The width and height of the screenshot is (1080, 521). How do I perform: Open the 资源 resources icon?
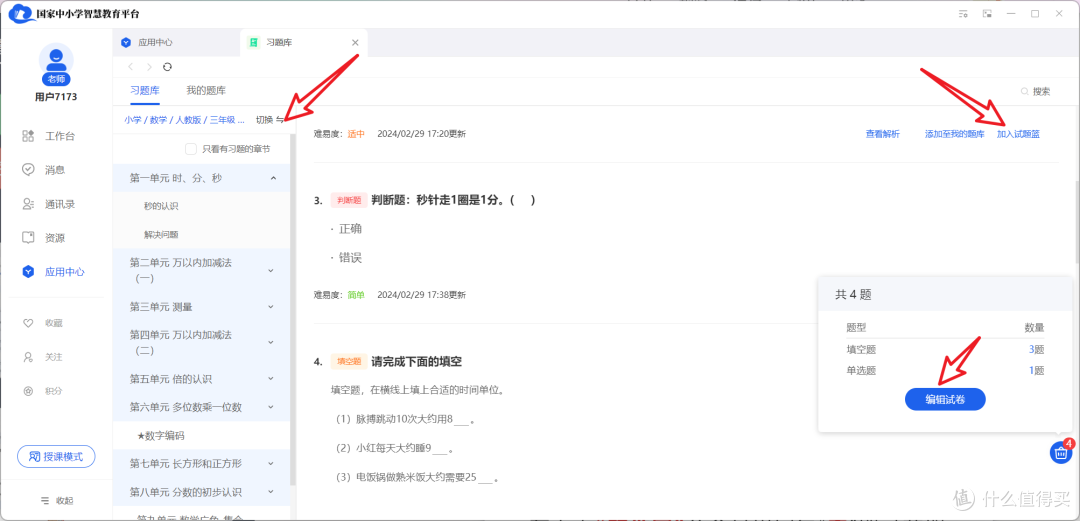pyautogui.click(x=28, y=238)
